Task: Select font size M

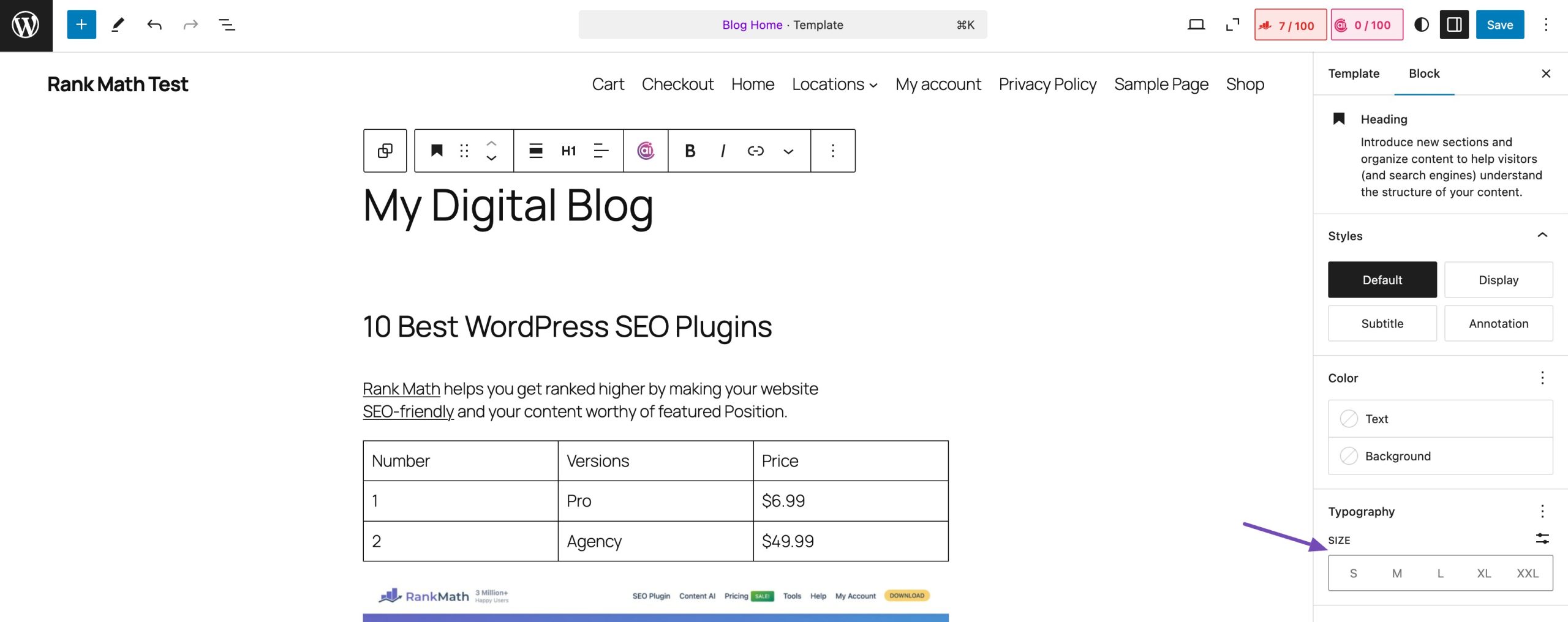Action: 1397,573
